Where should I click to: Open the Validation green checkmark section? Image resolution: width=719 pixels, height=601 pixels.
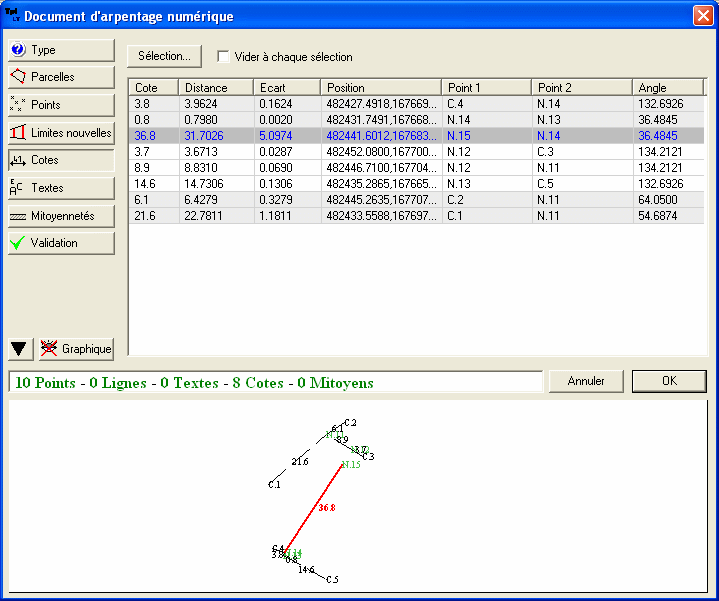[x=61, y=243]
